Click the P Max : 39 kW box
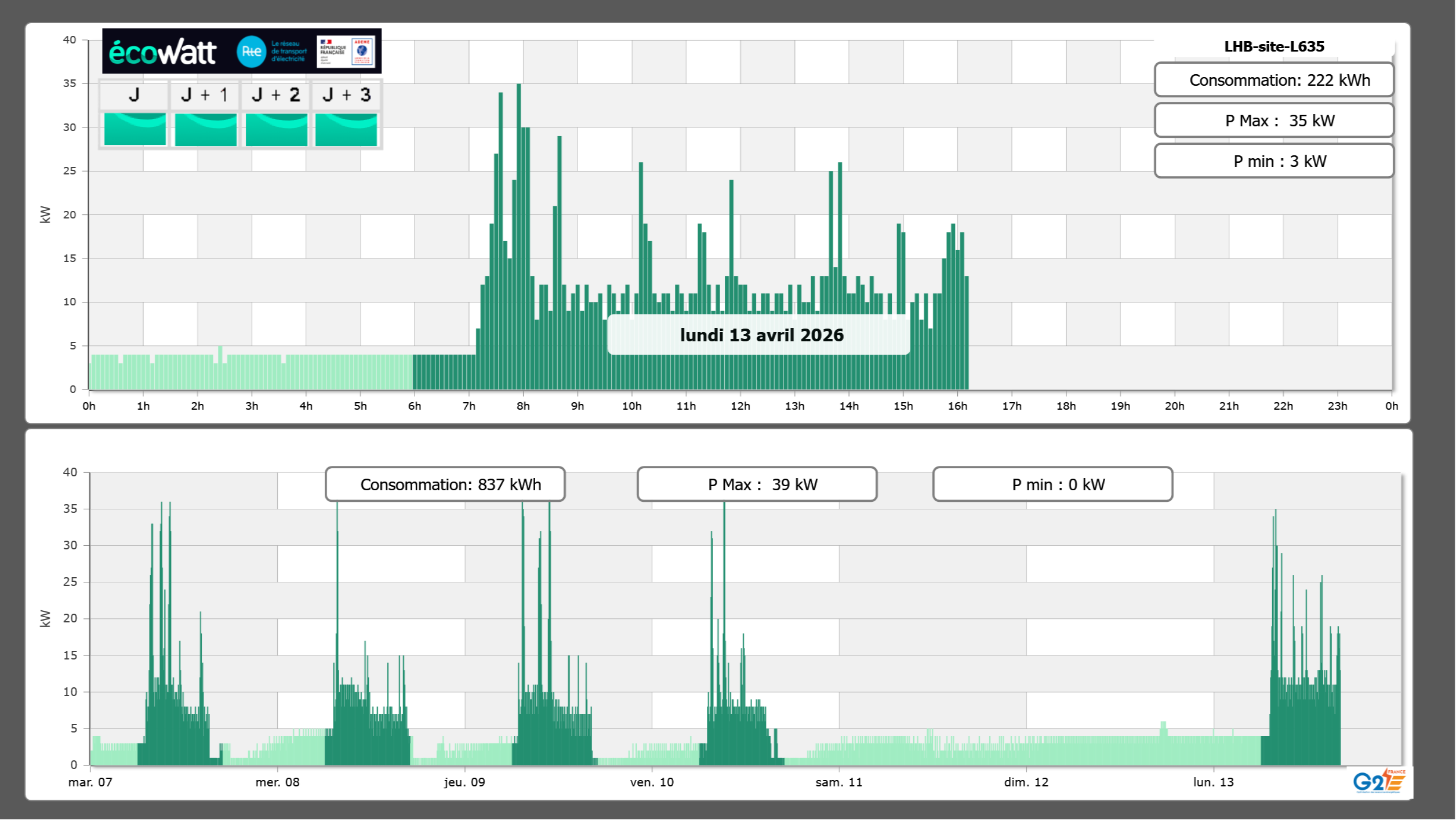 click(x=757, y=484)
